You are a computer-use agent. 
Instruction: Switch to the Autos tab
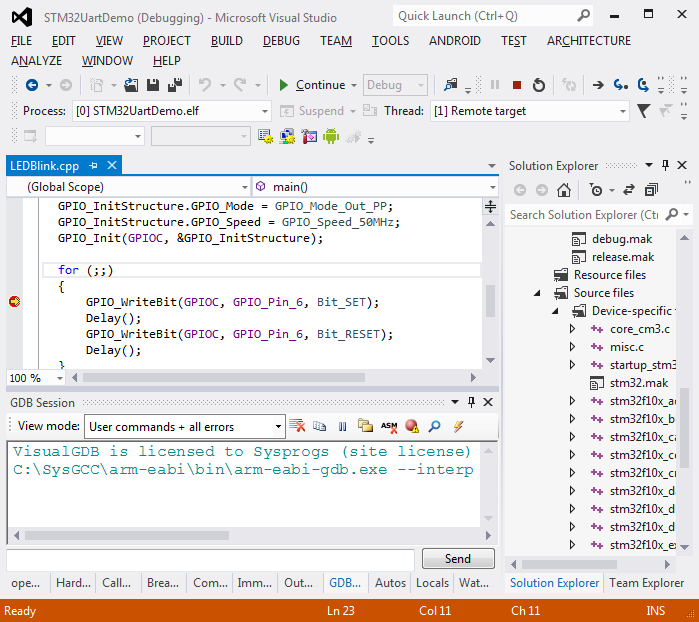click(x=390, y=583)
